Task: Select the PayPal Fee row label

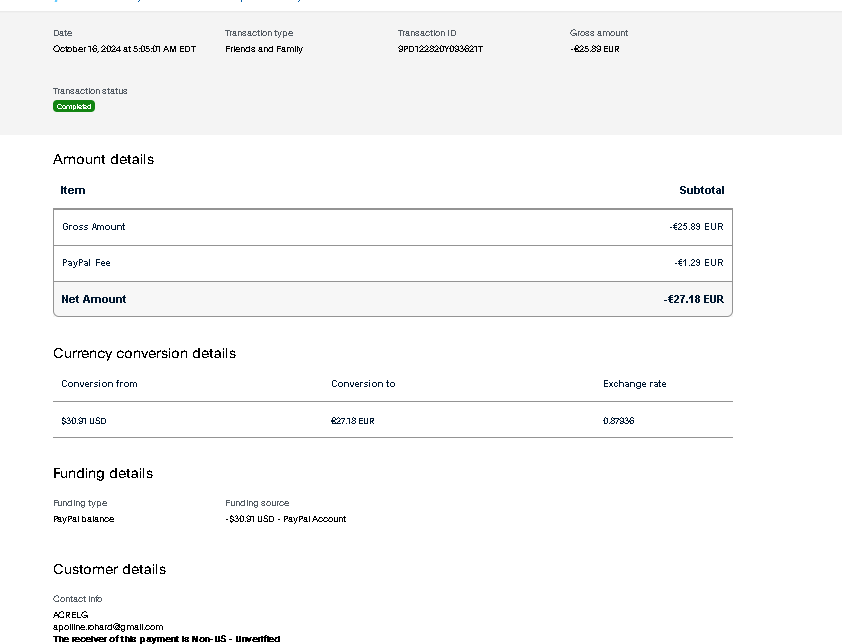Action: 86,263
